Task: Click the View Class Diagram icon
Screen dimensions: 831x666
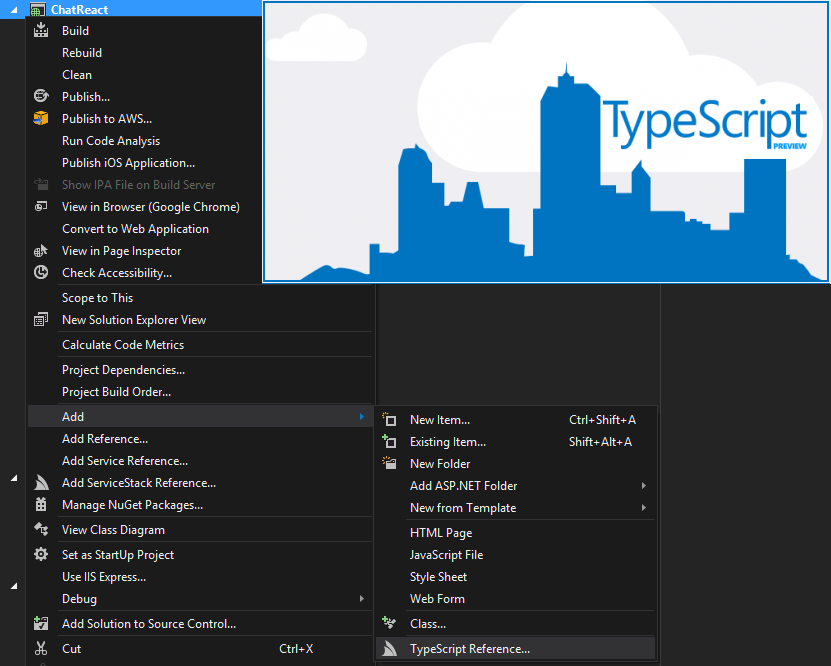Action: [x=41, y=529]
